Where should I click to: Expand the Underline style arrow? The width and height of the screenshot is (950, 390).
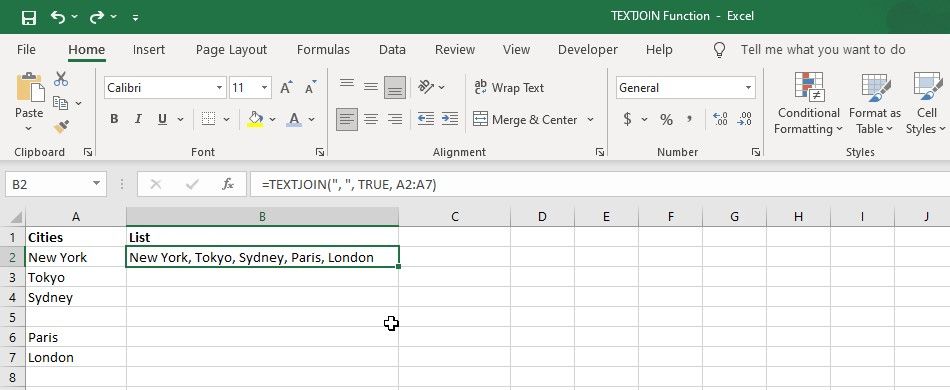(180, 120)
